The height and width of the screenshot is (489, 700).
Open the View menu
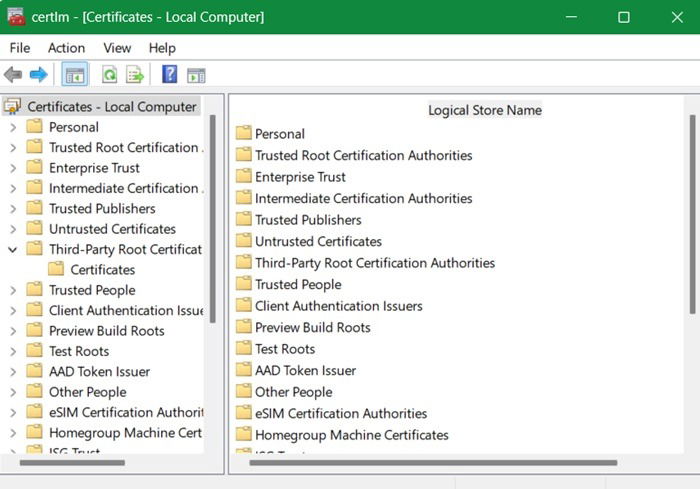[x=117, y=48]
